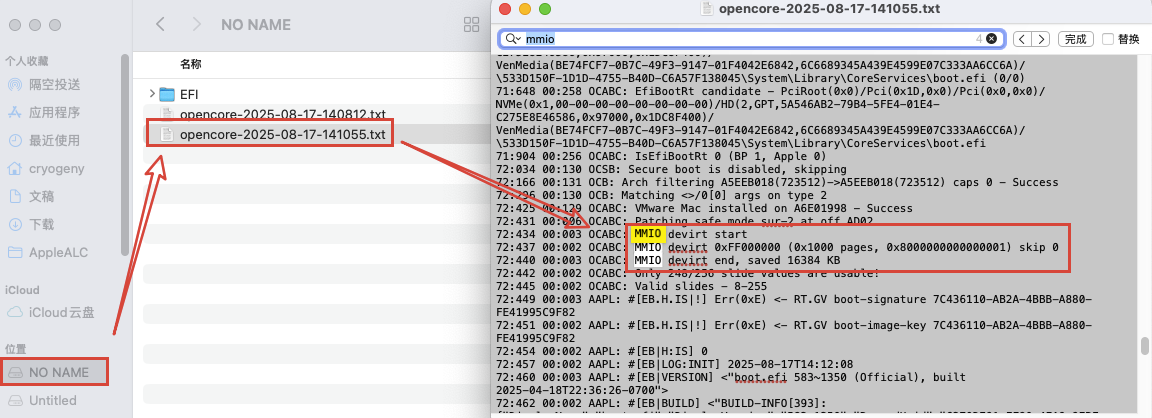Click the 完成 (Done) button
The width and height of the screenshot is (1152, 418).
pos(1076,39)
